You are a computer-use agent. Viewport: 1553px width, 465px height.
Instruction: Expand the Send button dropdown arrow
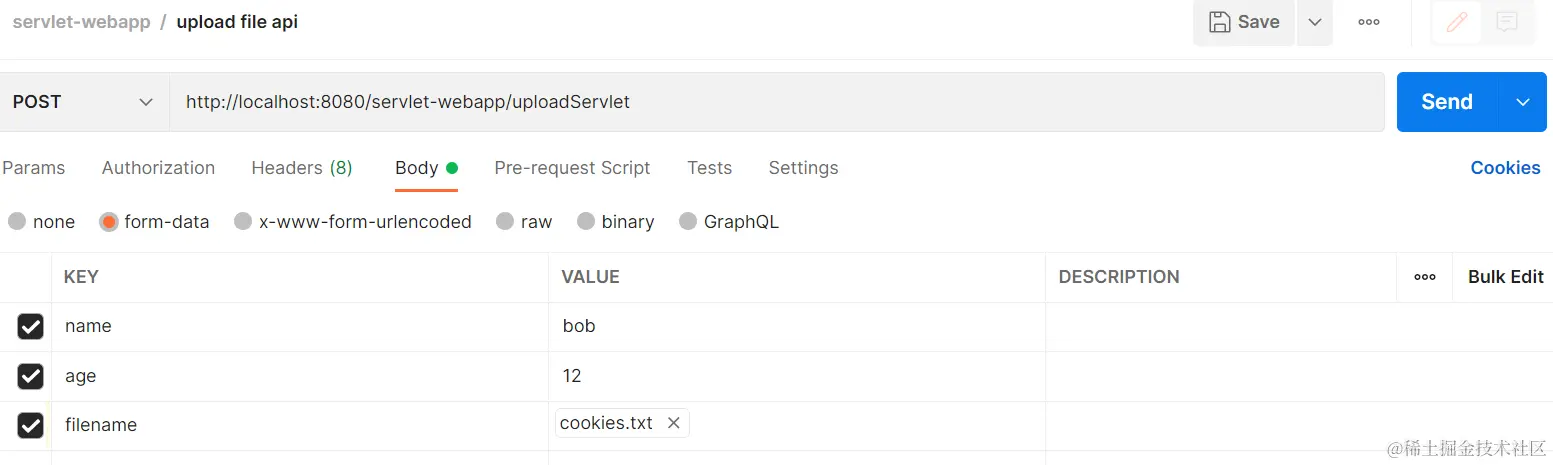click(1523, 102)
